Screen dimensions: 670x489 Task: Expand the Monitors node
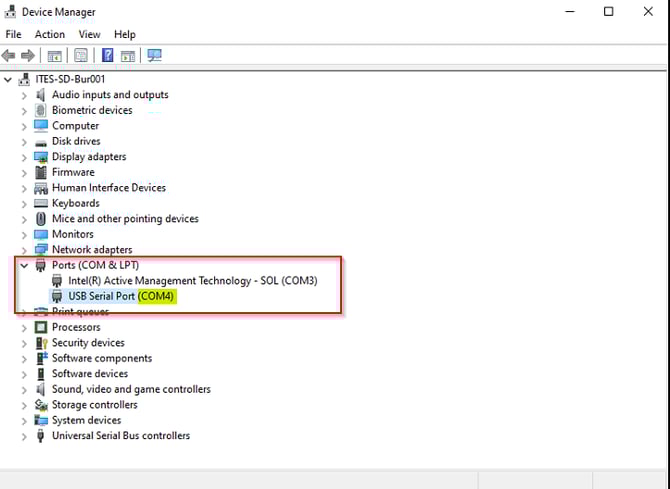click(24, 235)
